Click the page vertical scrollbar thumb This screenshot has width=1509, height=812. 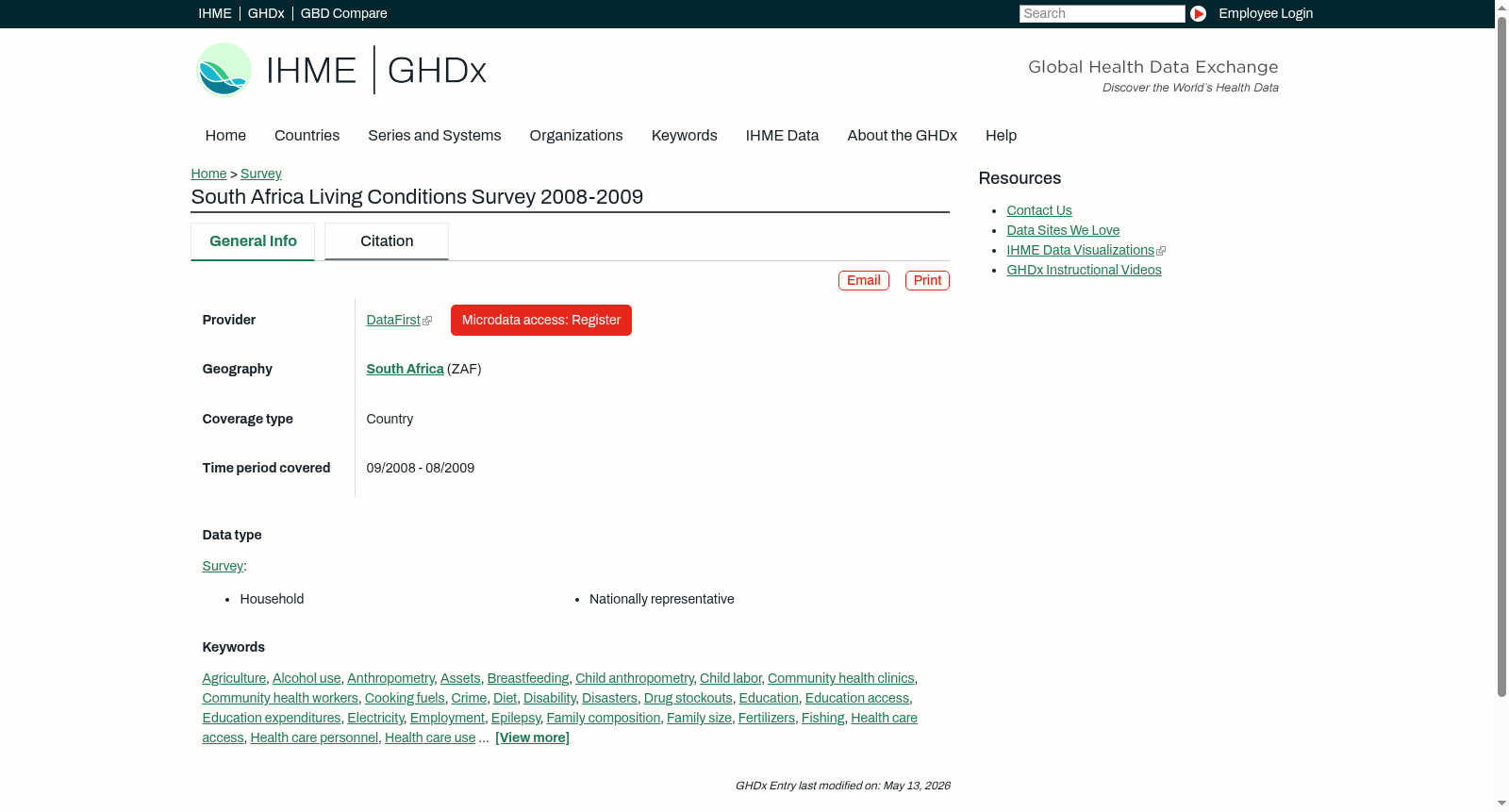point(1501,356)
